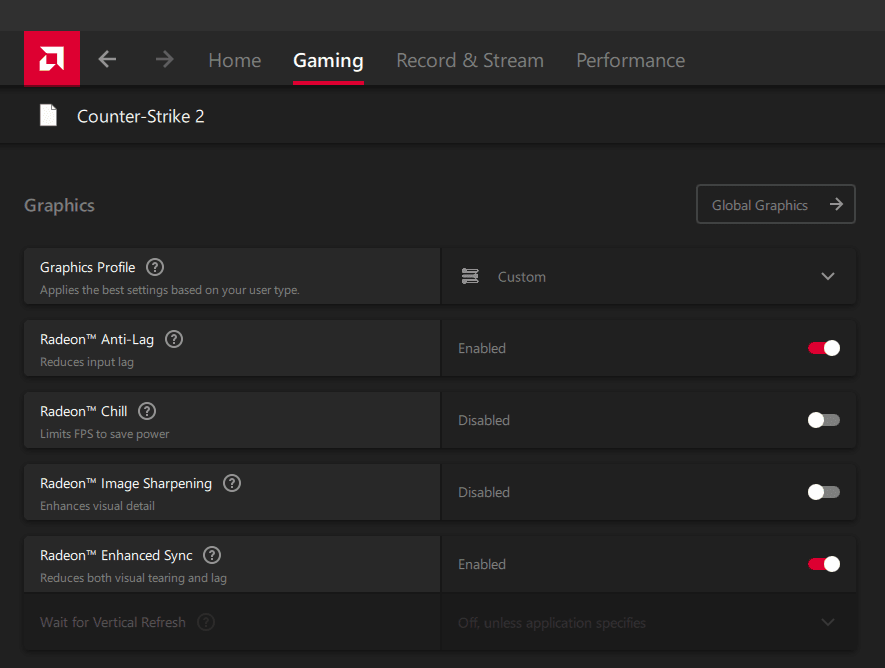Open the Wait for Vertical Refresh dropdown
Image resolution: width=885 pixels, height=668 pixels.
(828, 622)
